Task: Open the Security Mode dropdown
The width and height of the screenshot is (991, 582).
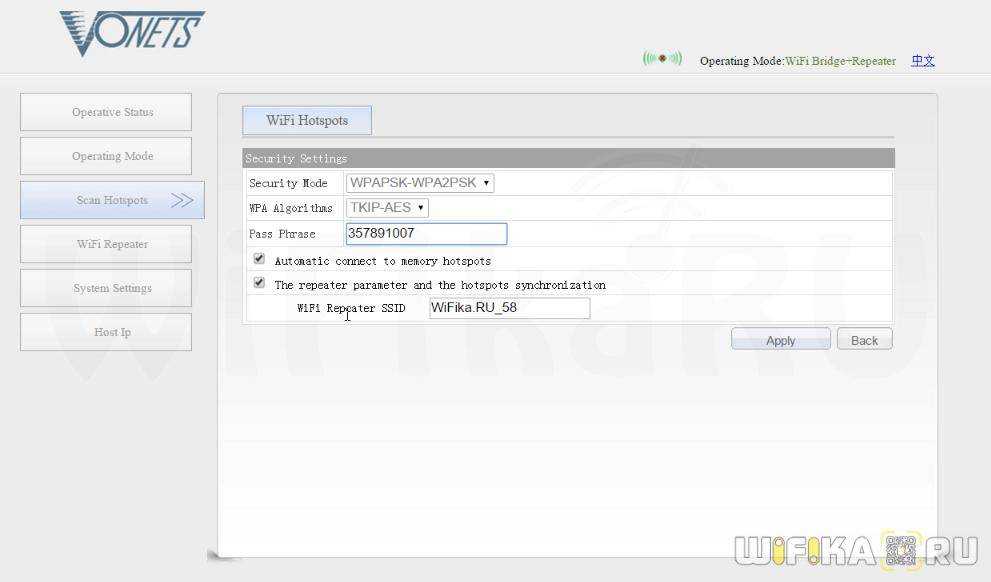Action: tap(419, 183)
